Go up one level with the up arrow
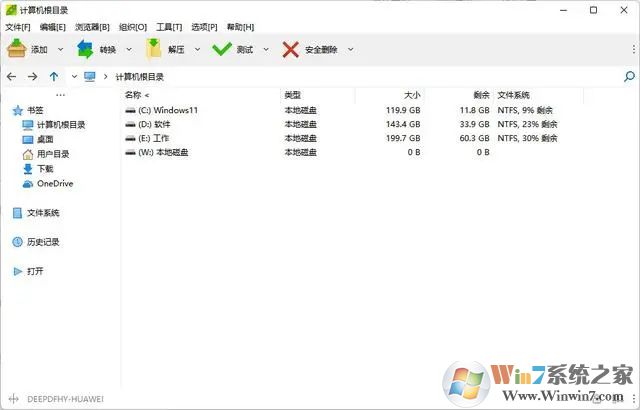640x410 pixels. tap(54, 76)
